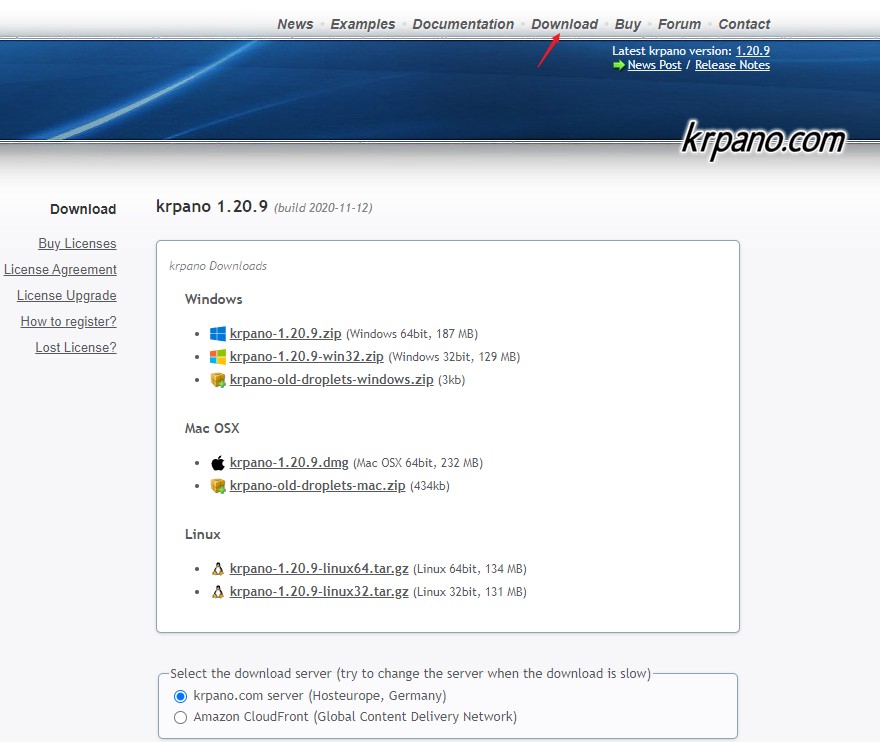Click the Linux penguin icon for linux32 tarball
The height and width of the screenshot is (742, 880).
click(218, 592)
